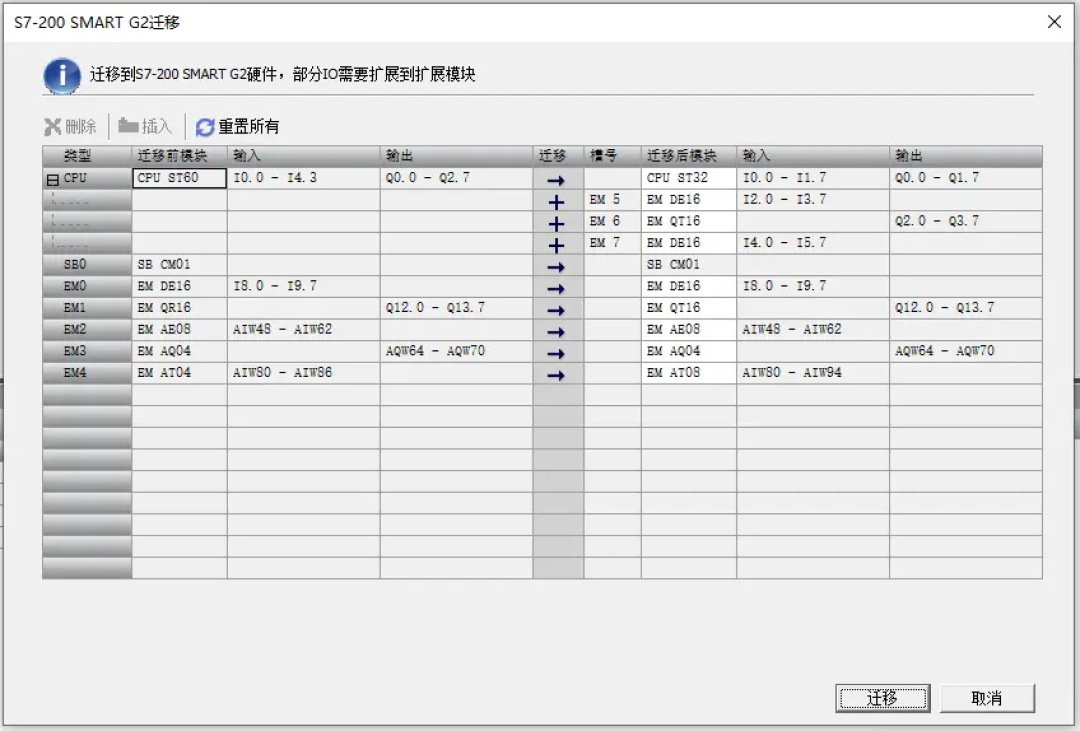
Task: Click the 取消 (Cancel) button
Action: 987,698
